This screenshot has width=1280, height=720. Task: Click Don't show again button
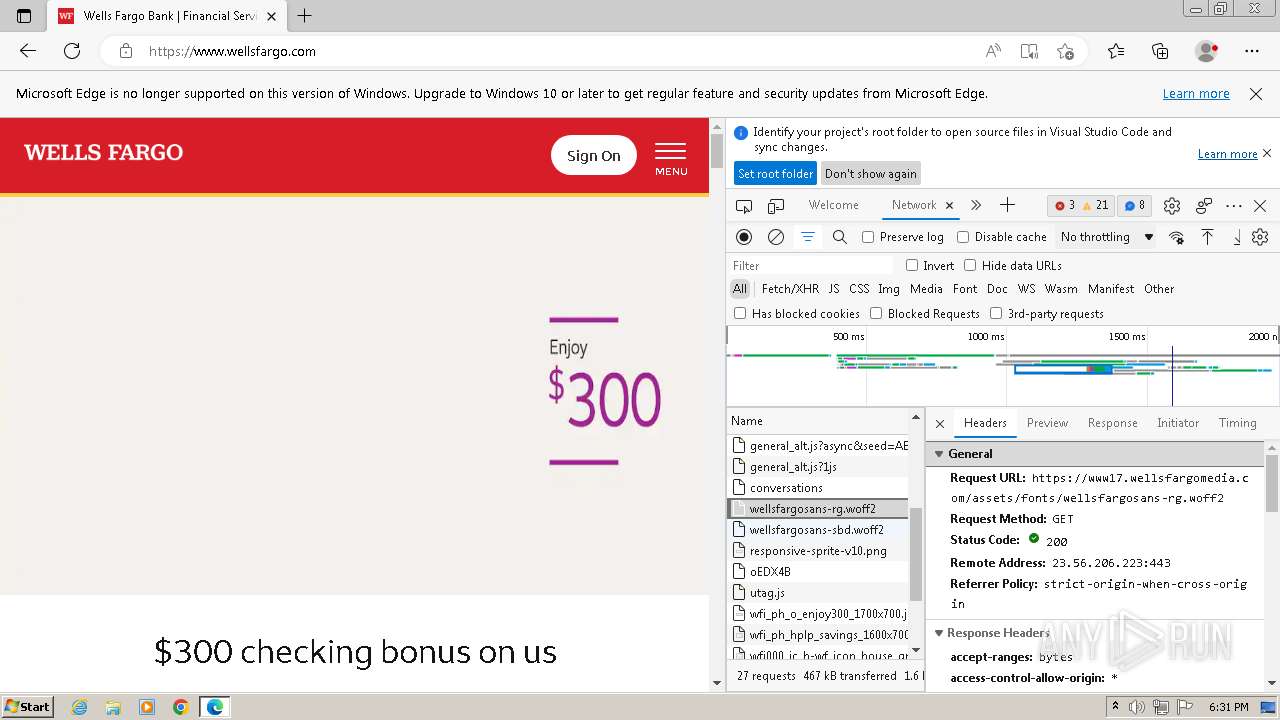(x=870, y=174)
